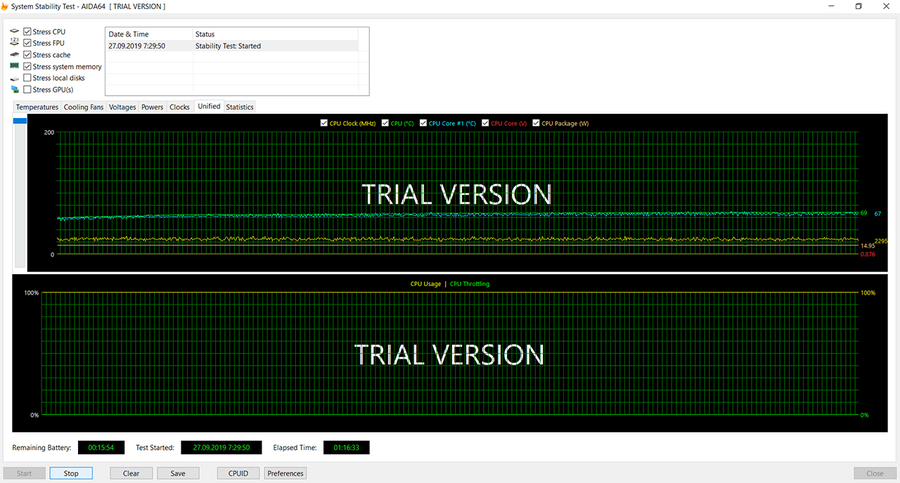
Task: Click the Remaining Battery time field
Action: 101,447
